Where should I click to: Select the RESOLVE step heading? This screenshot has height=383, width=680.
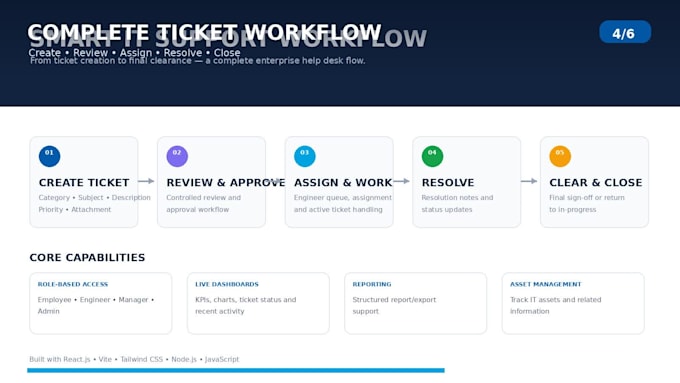(x=448, y=183)
